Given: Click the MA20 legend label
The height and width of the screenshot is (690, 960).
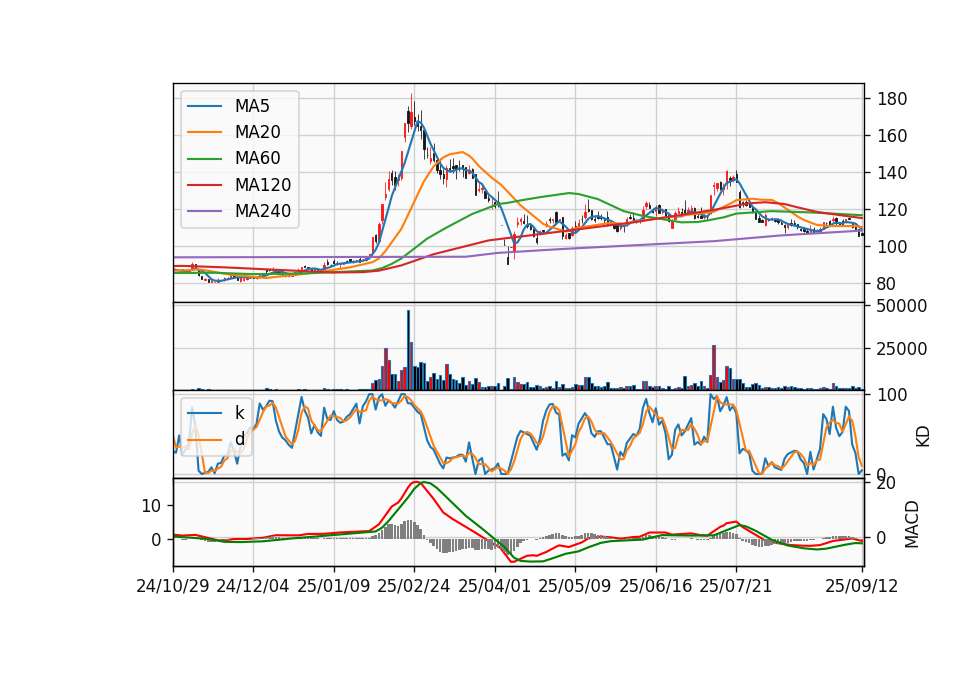Looking at the screenshot, I should 257,132.
